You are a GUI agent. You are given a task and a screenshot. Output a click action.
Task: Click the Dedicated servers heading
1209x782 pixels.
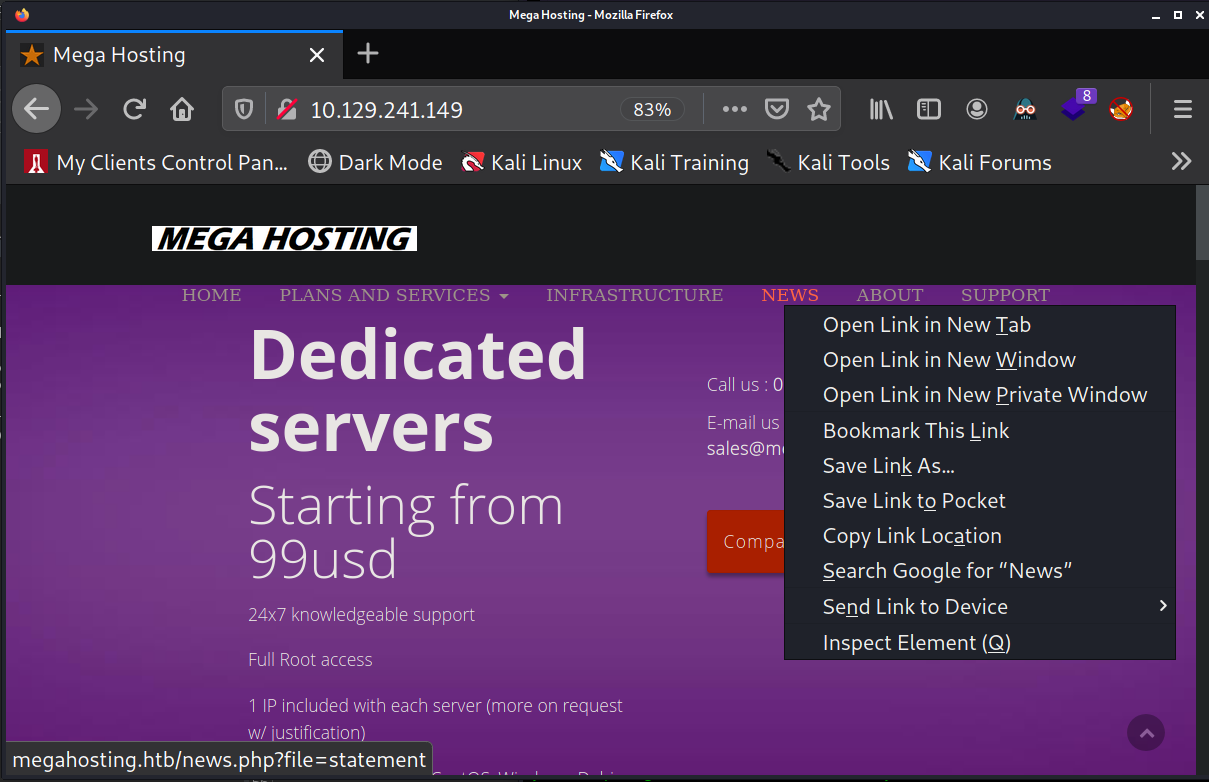point(417,390)
